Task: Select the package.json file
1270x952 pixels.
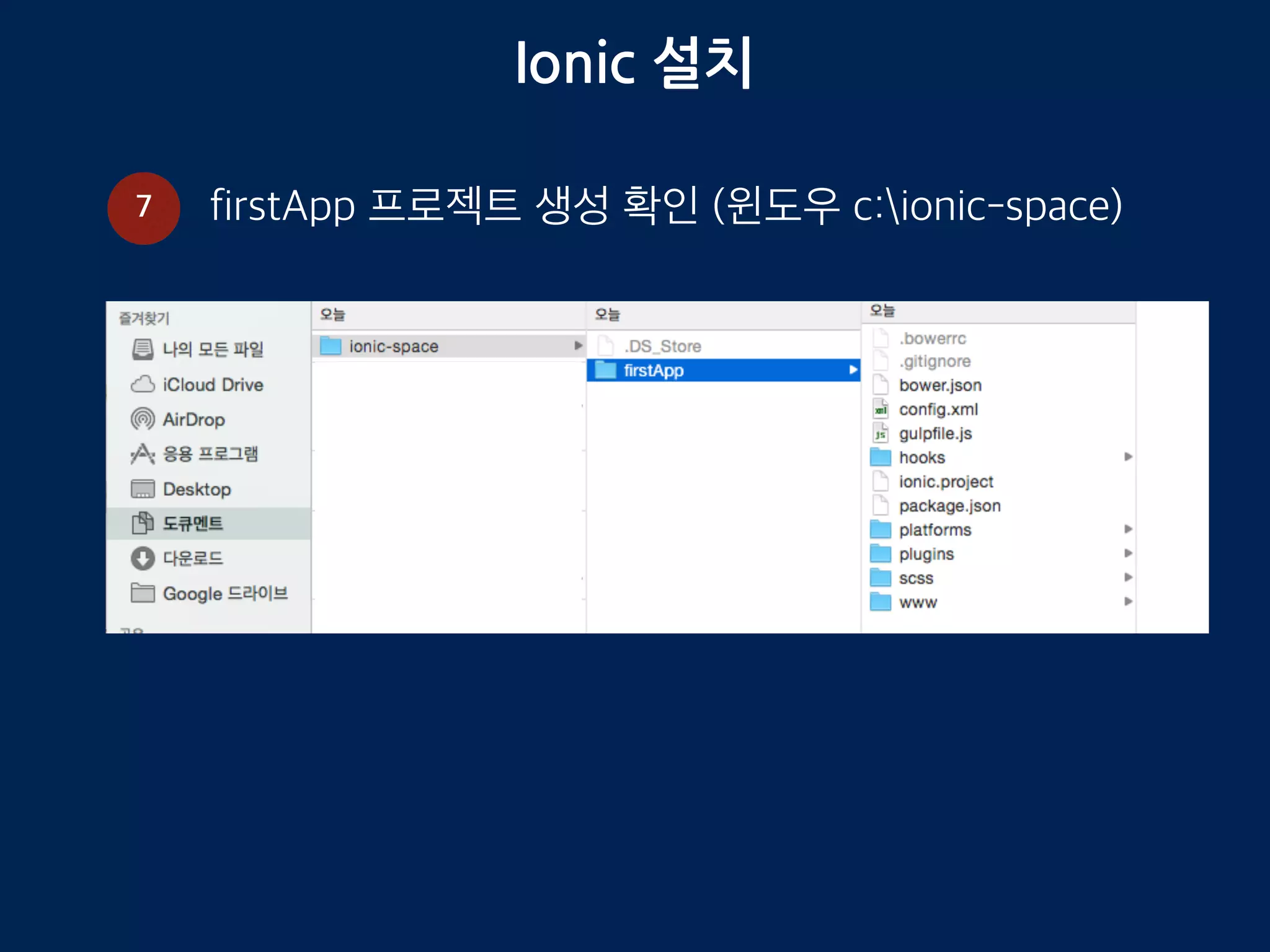Action: coord(949,506)
